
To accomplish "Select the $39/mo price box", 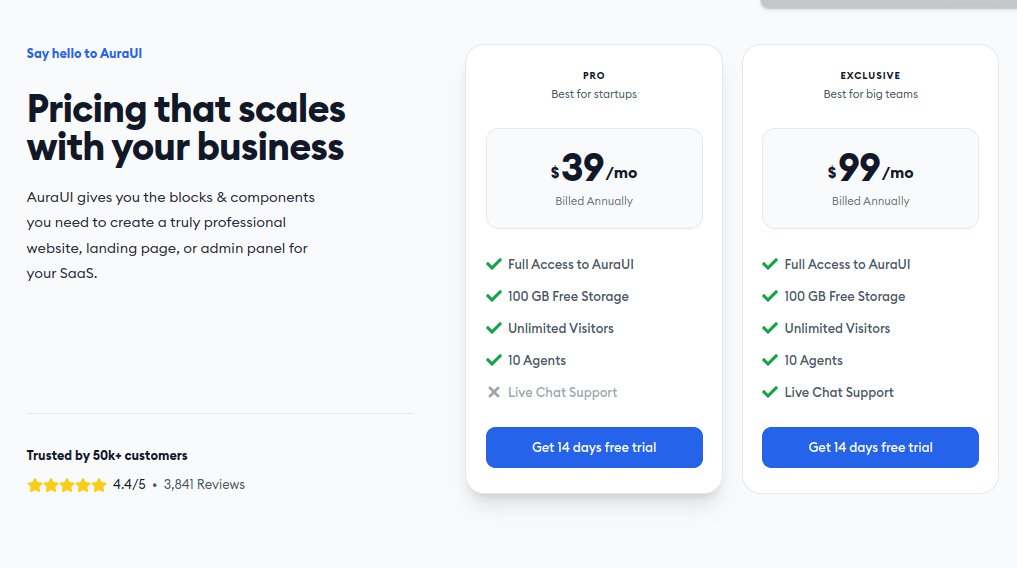I will (594, 178).
